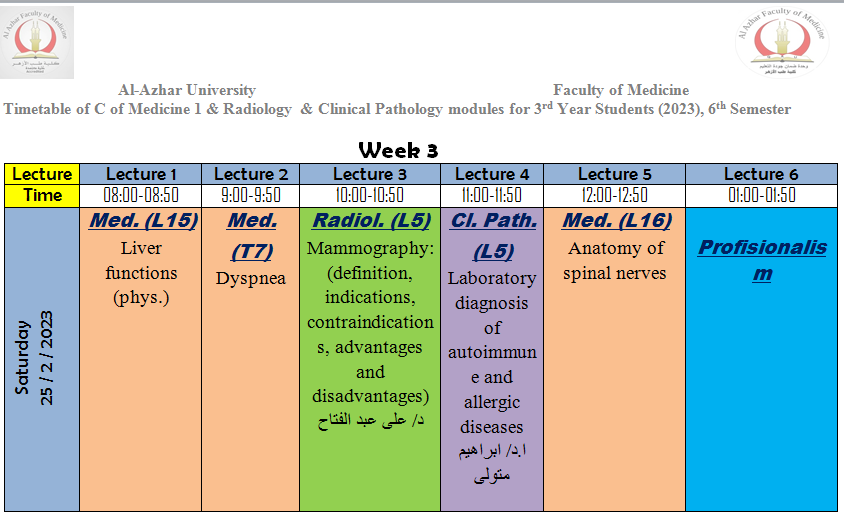Open the Med. (L16) lecture link
The width and height of the screenshot is (844, 517).
[x=614, y=221]
